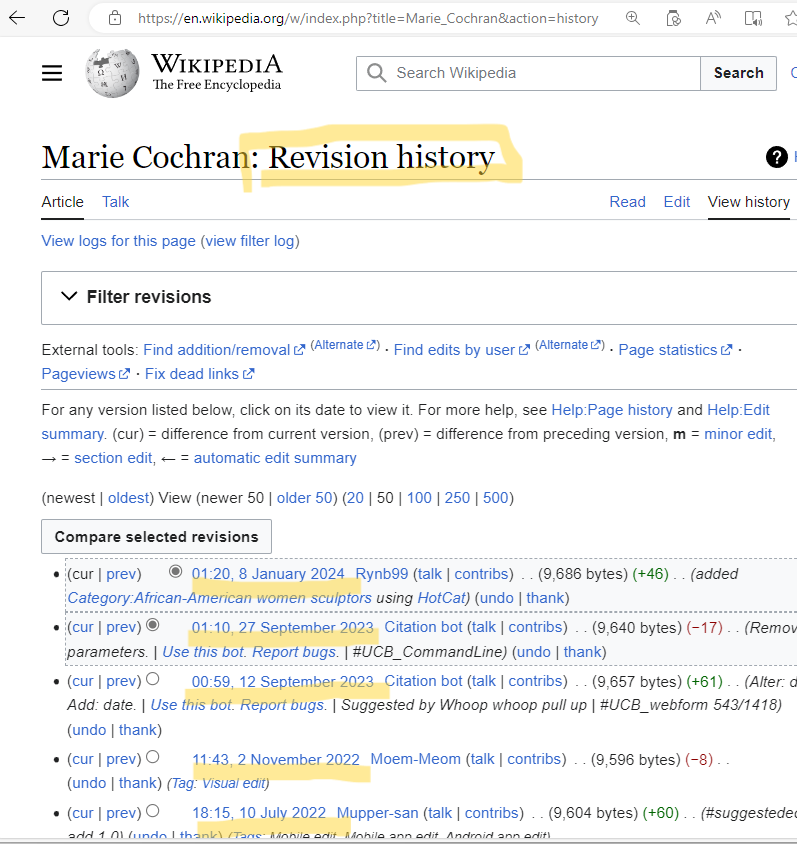Click the question mark help icon
The height and width of the screenshot is (844, 797).
click(777, 157)
